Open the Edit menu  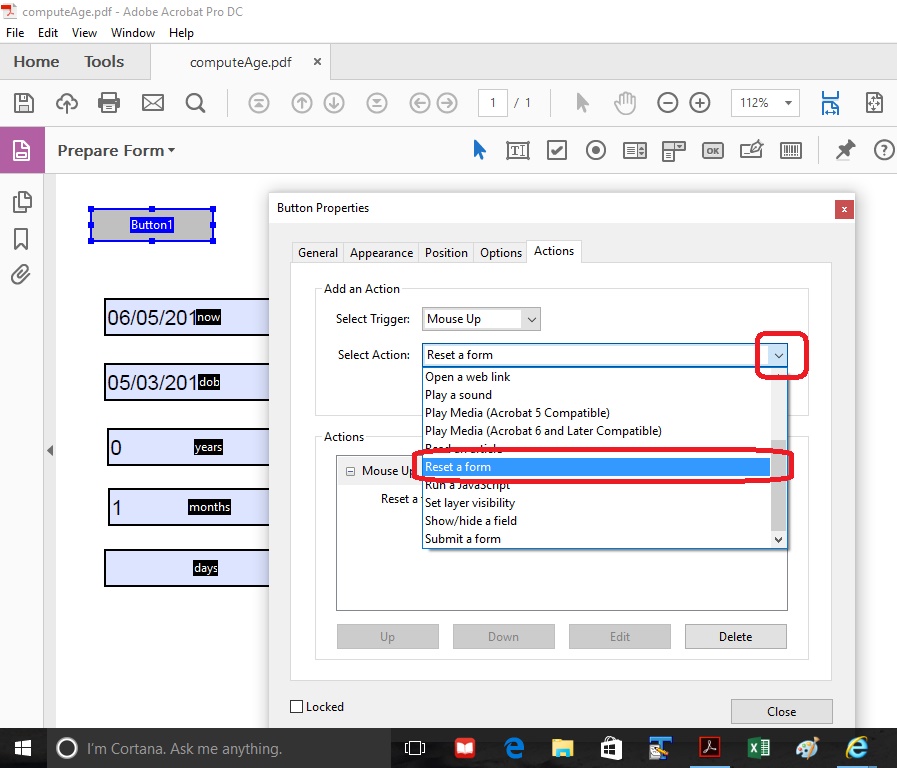47,32
